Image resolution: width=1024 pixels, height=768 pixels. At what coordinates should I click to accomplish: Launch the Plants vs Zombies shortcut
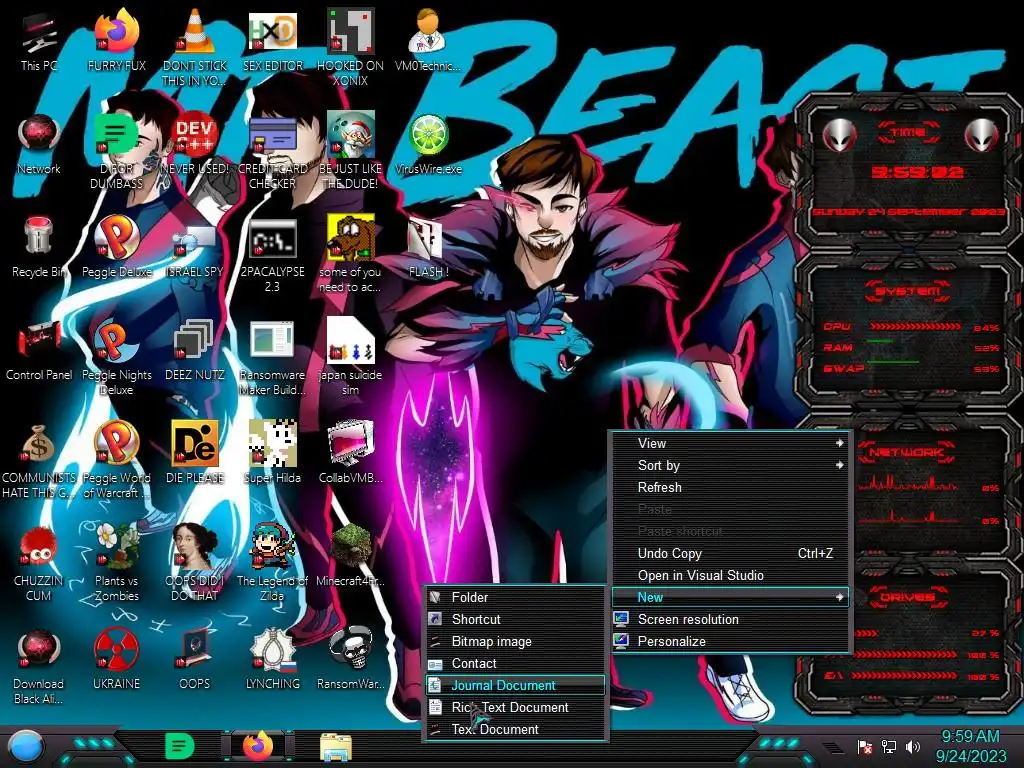[x=116, y=563]
